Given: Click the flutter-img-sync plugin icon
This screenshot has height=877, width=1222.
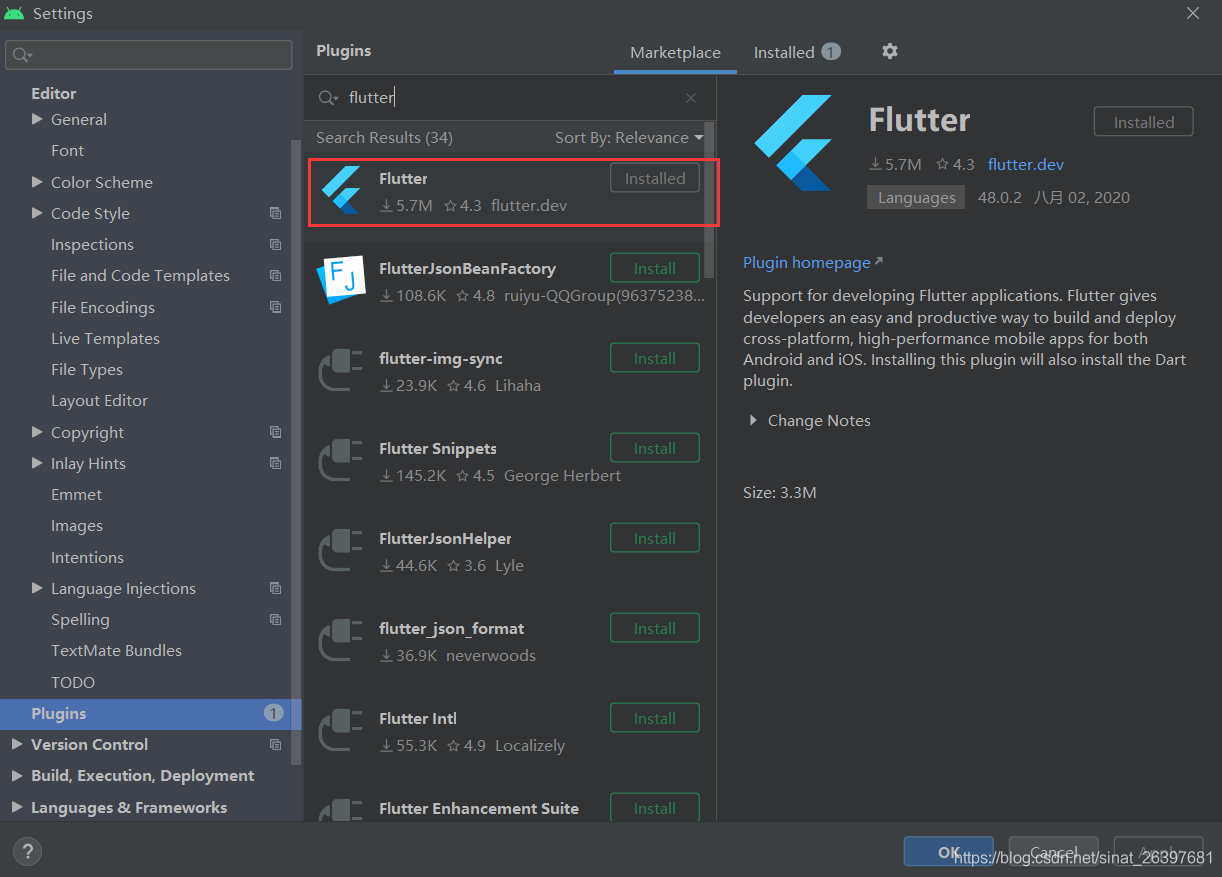Looking at the screenshot, I should (x=340, y=371).
